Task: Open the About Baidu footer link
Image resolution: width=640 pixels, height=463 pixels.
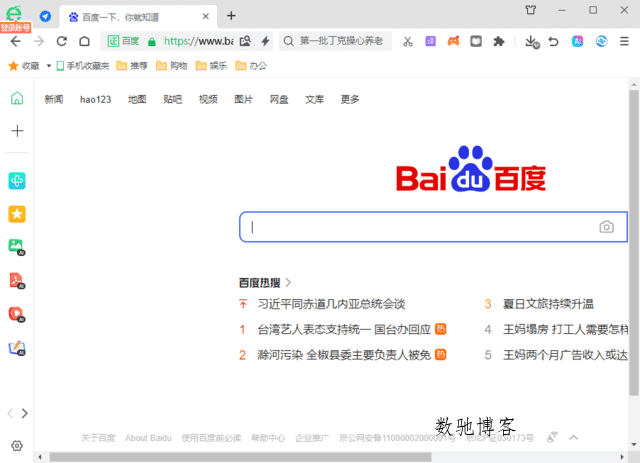Action: (148, 438)
